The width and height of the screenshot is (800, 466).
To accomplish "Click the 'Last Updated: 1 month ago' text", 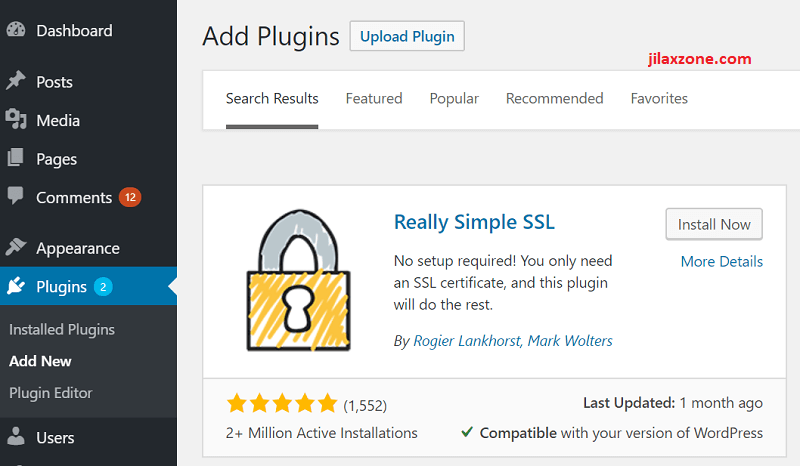I will tap(673, 403).
